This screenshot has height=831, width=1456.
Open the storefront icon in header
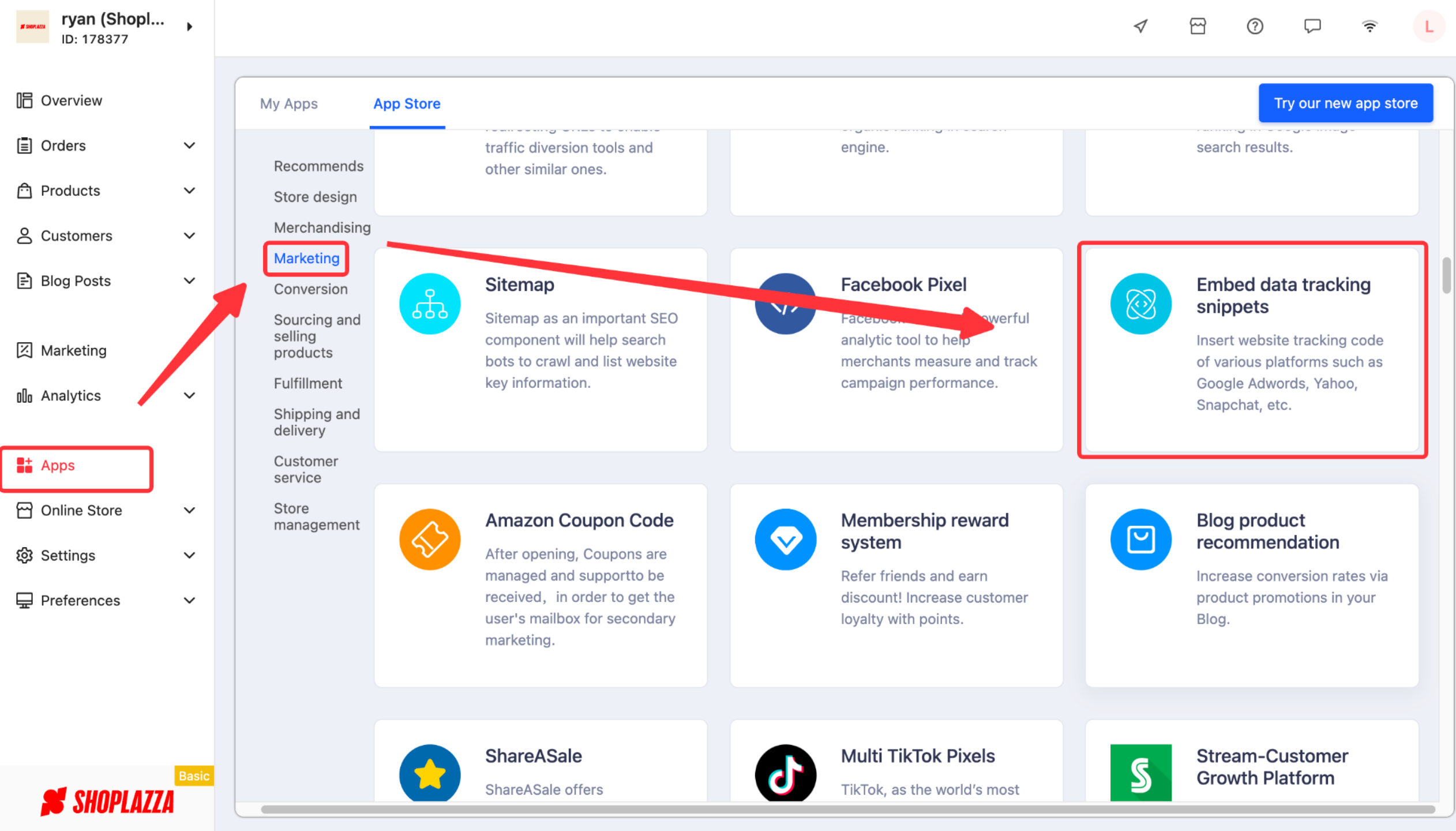1198,26
